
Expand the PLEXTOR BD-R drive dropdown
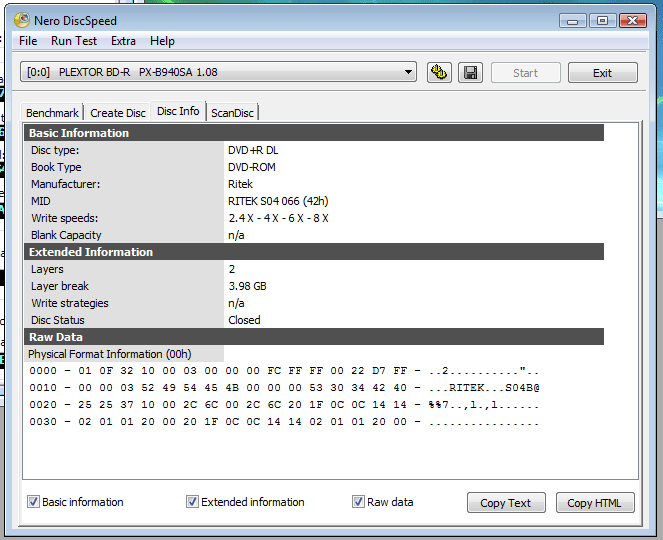tap(409, 72)
